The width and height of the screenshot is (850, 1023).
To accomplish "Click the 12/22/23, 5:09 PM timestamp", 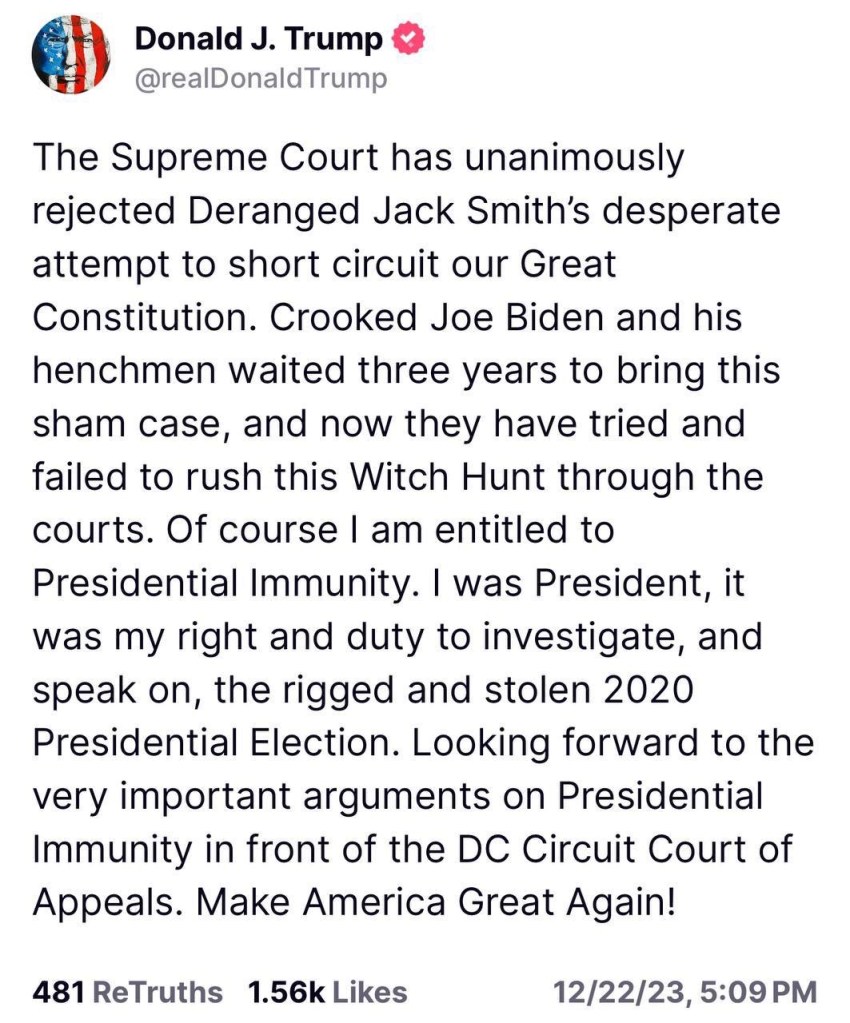I will [685, 991].
